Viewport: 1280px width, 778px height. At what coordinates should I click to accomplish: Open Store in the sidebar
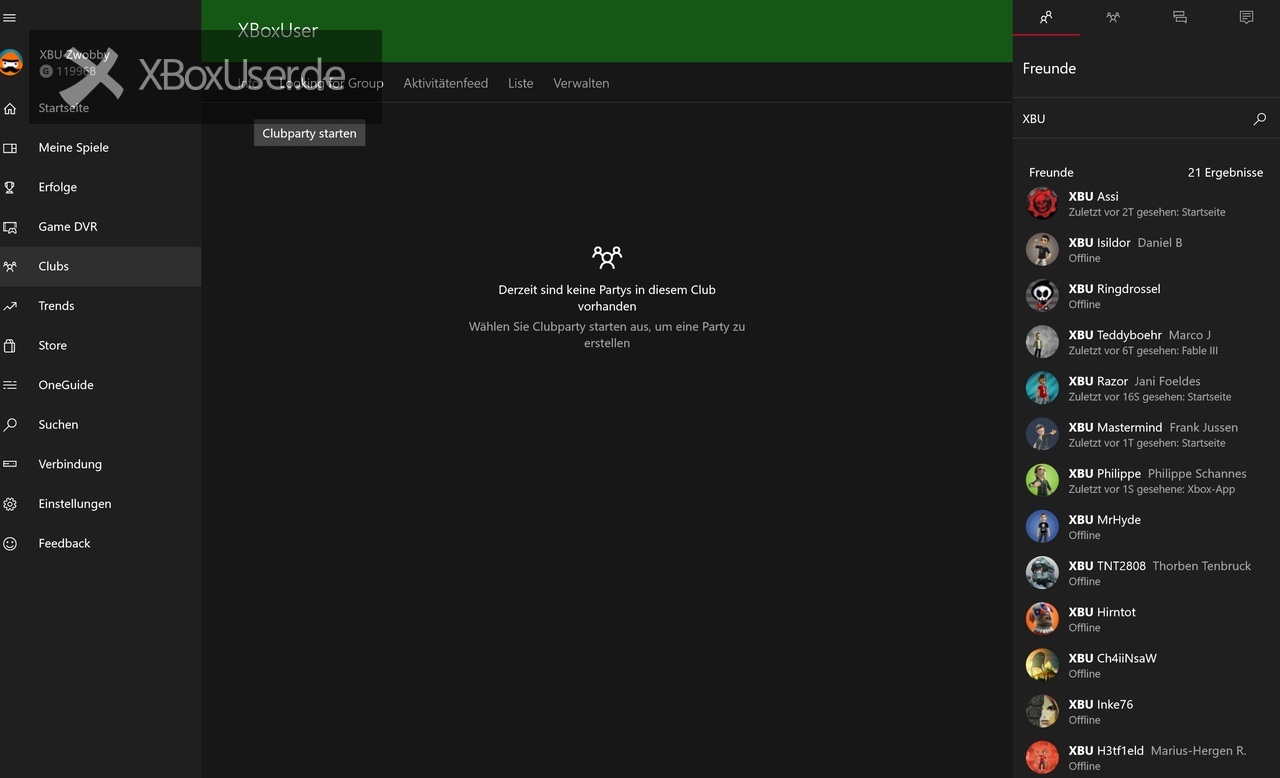click(100, 346)
